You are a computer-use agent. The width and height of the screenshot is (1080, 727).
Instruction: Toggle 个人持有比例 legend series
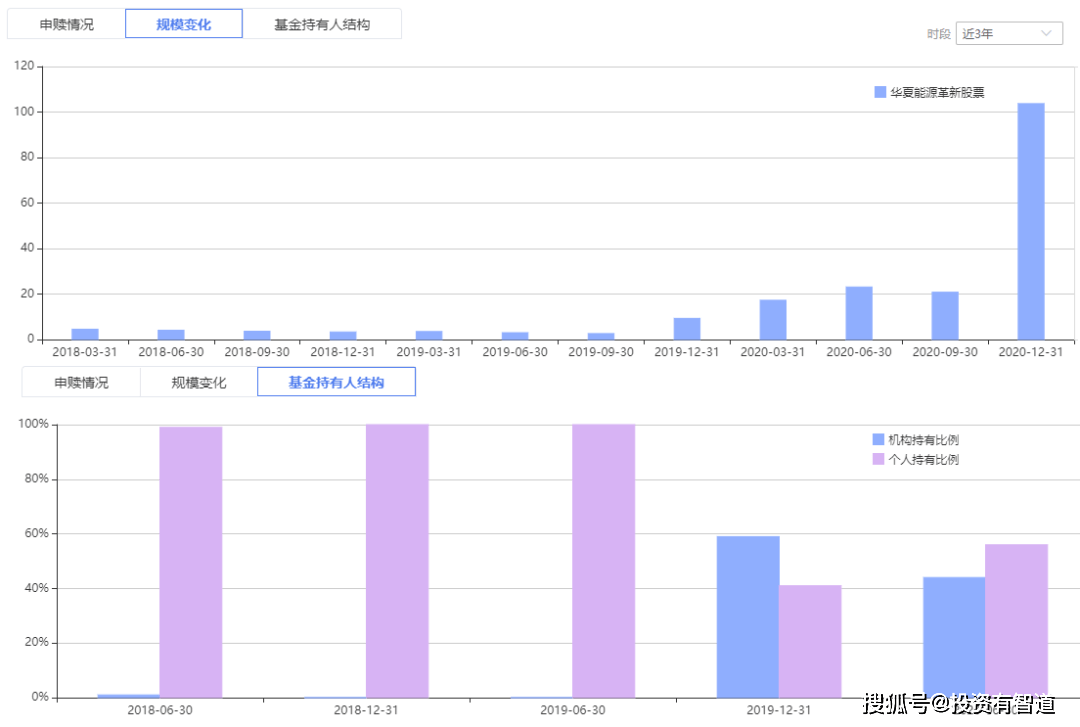pos(915,460)
